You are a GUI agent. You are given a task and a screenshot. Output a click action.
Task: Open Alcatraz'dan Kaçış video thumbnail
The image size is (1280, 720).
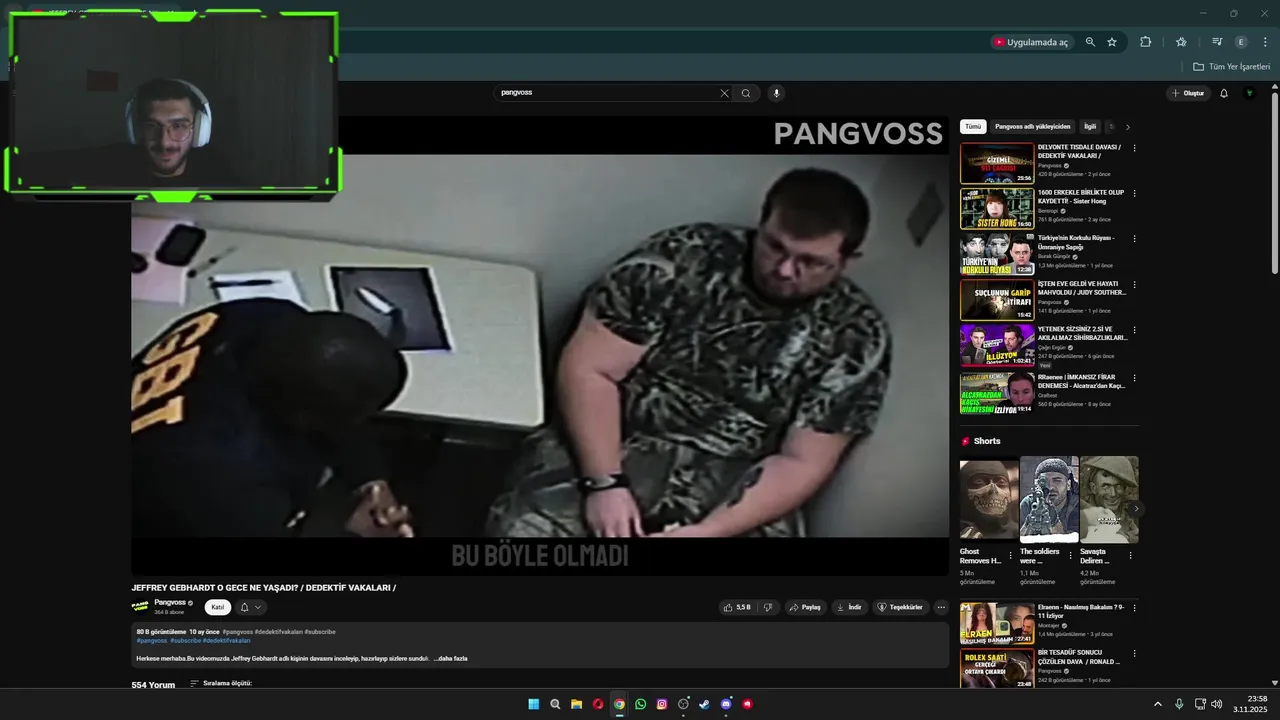coord(997,393)
